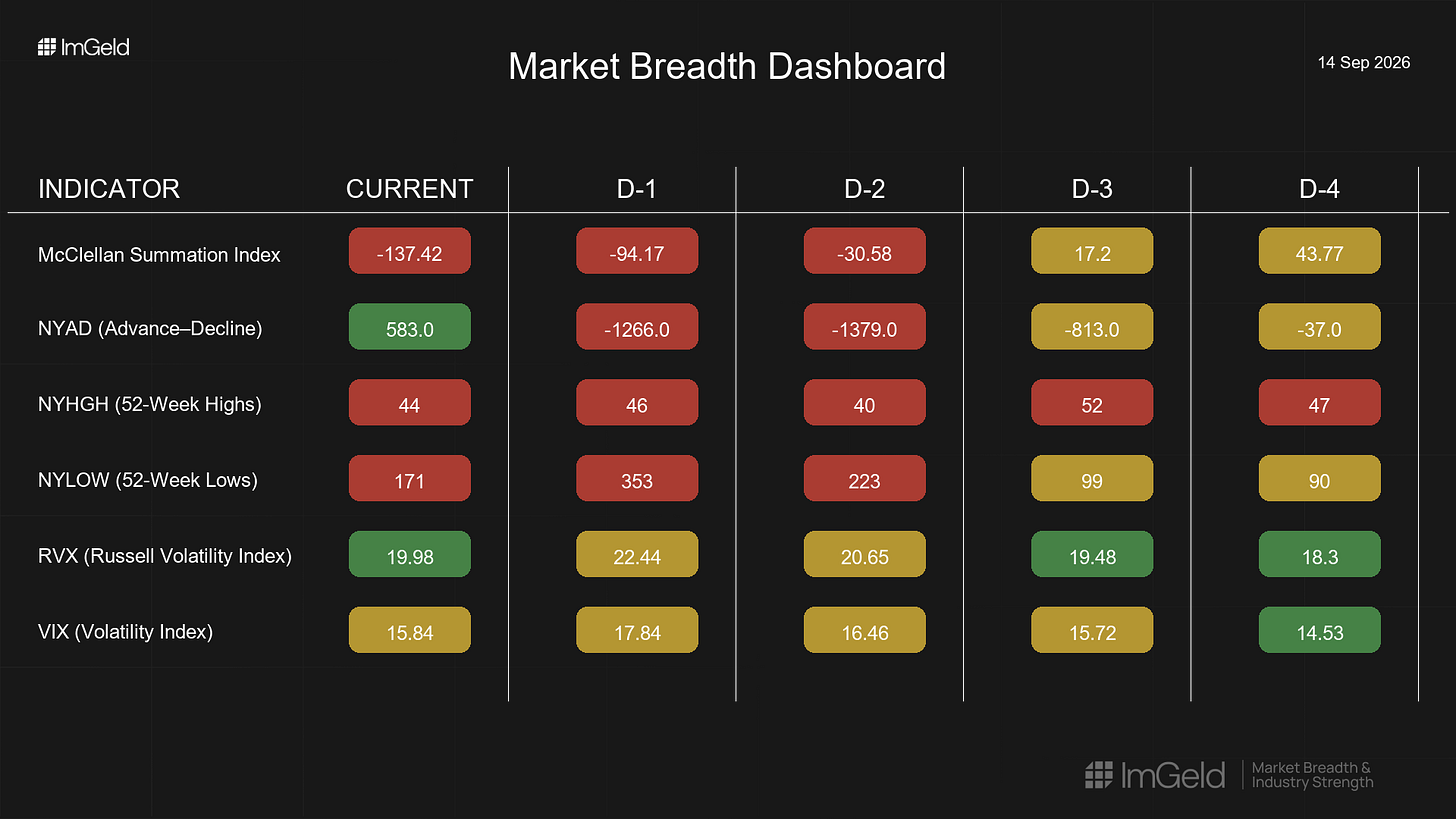This screenshot has height=819, width=1456.
Task: Open the D-1 column header
Action: (636, 189)
